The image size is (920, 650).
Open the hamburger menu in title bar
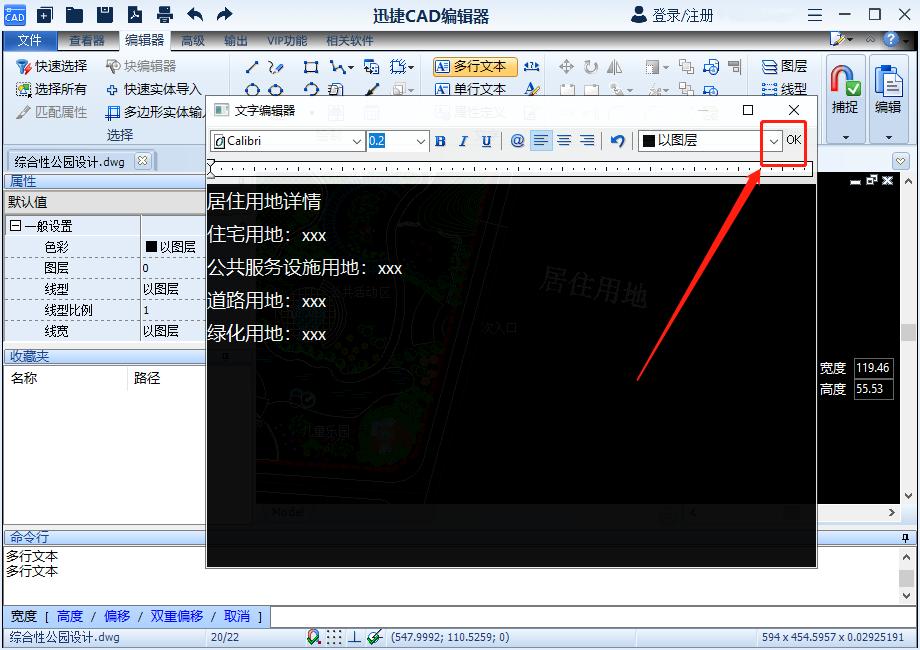coord(815,15)
